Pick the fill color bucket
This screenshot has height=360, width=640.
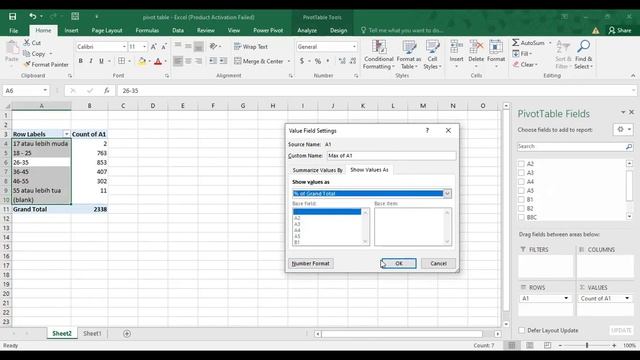142,61
